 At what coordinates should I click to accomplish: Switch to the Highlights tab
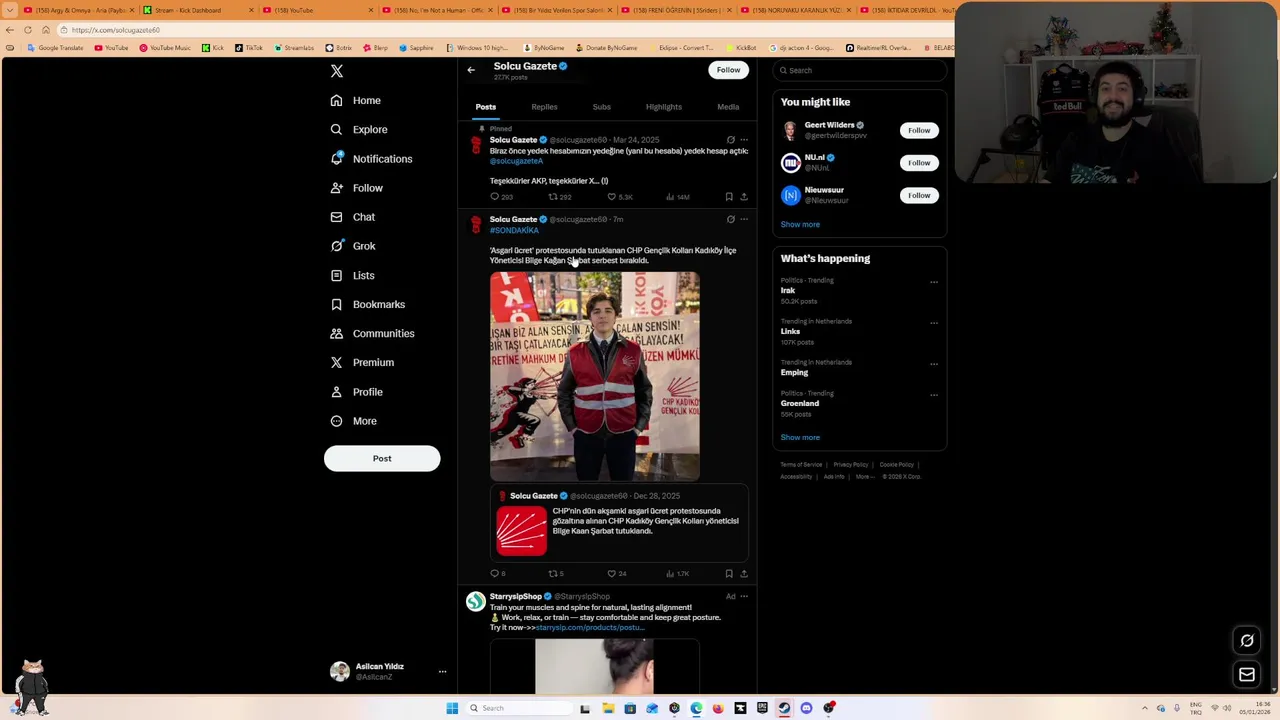[x=664, y=107]
